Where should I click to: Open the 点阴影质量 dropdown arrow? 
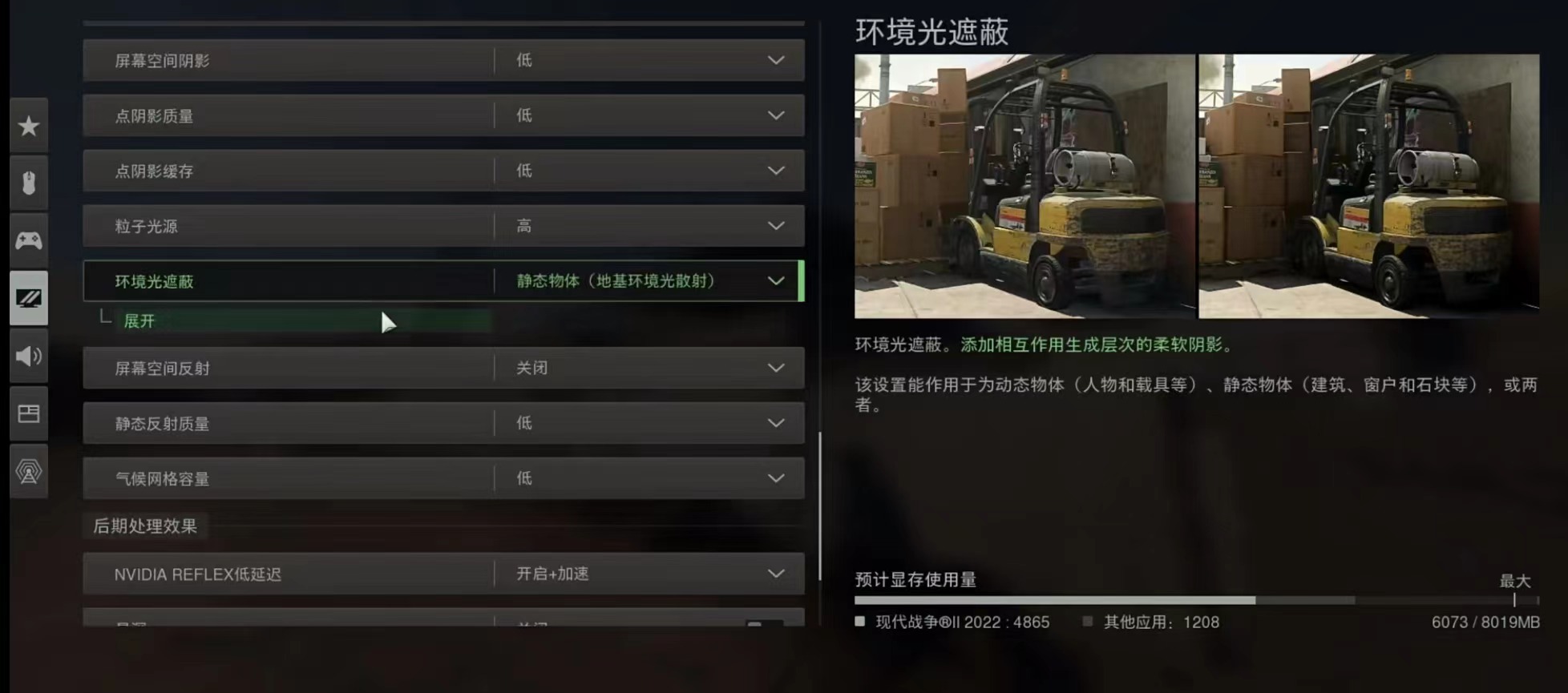click(x=776, y=115)
